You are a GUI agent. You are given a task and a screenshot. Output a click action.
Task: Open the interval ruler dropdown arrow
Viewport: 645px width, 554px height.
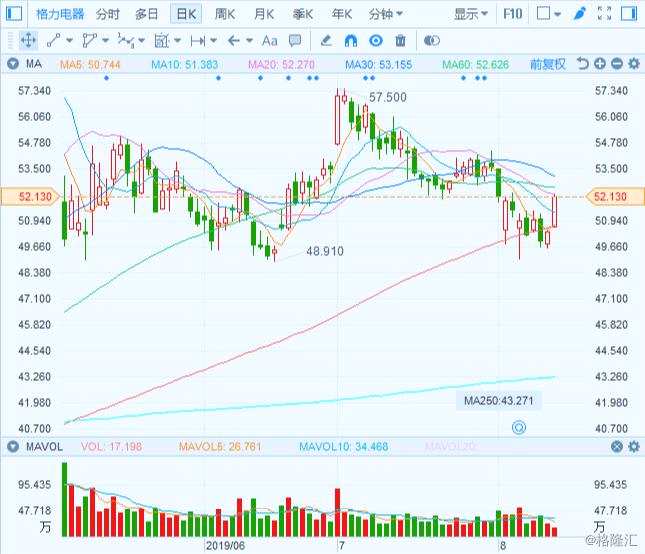pos(213,41)
